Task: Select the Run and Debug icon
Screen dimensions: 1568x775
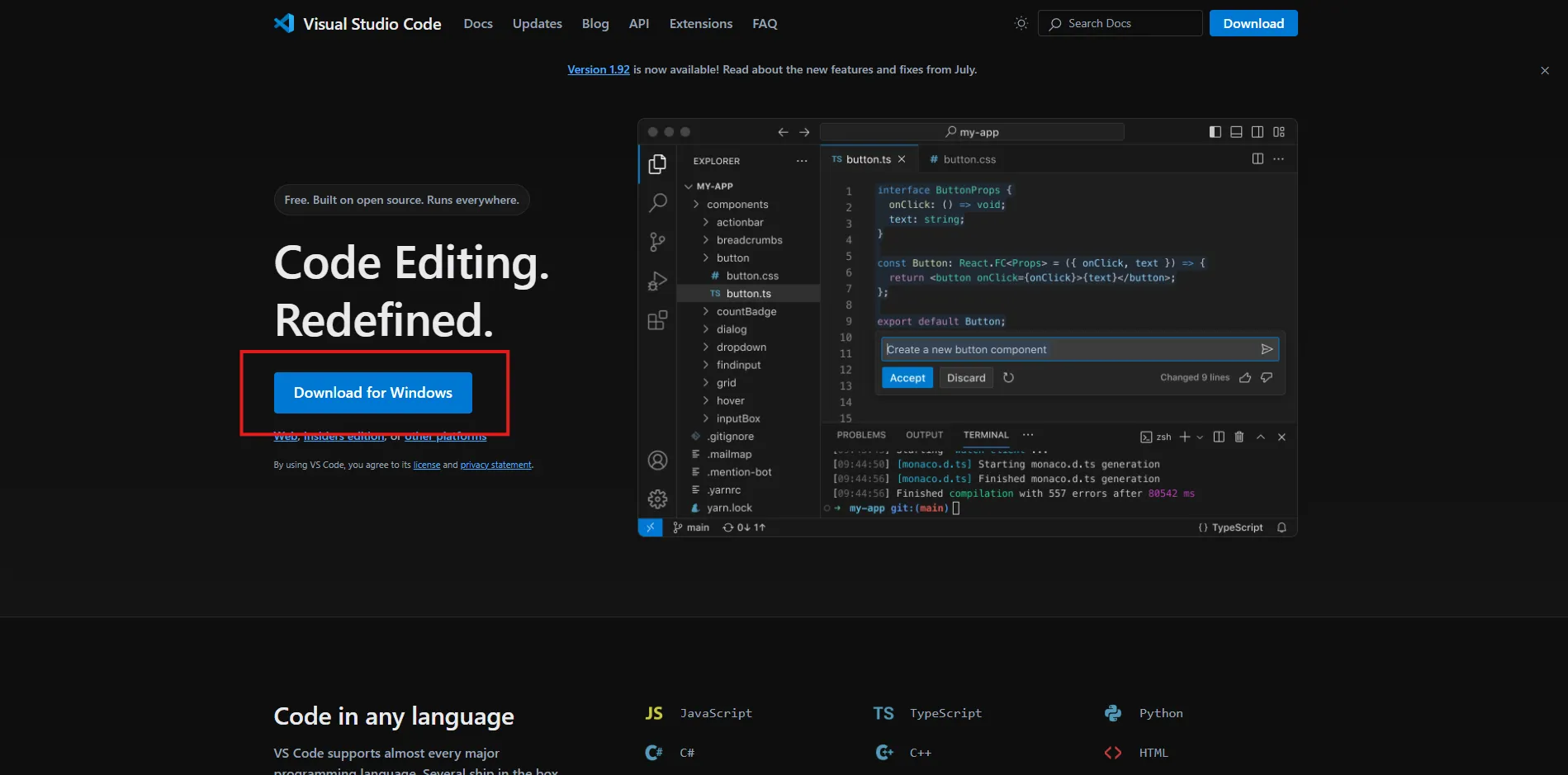Action: coord(656,281)
